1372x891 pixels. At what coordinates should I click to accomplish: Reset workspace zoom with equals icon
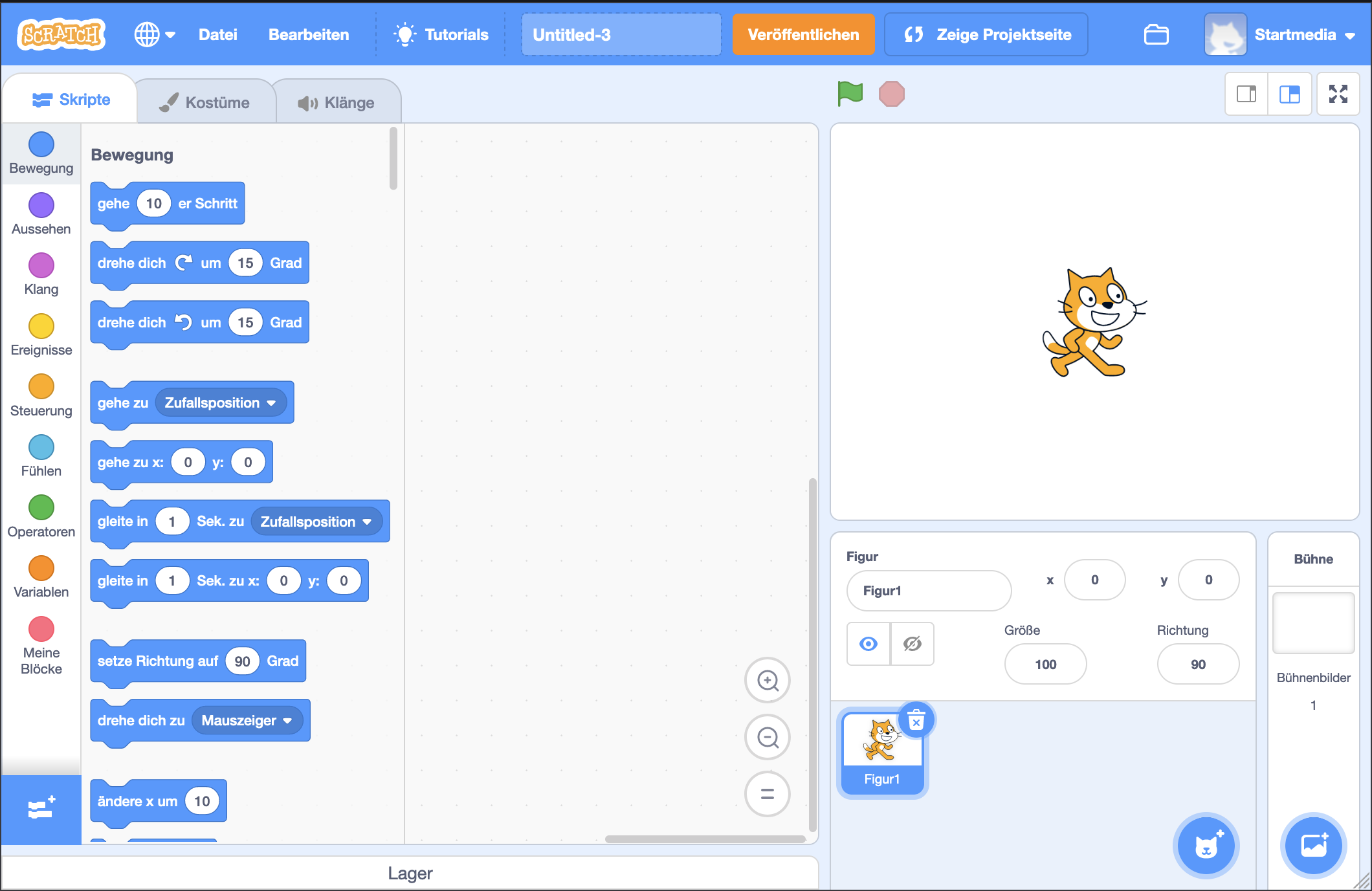pyautogui.click(x=767, y=794)
